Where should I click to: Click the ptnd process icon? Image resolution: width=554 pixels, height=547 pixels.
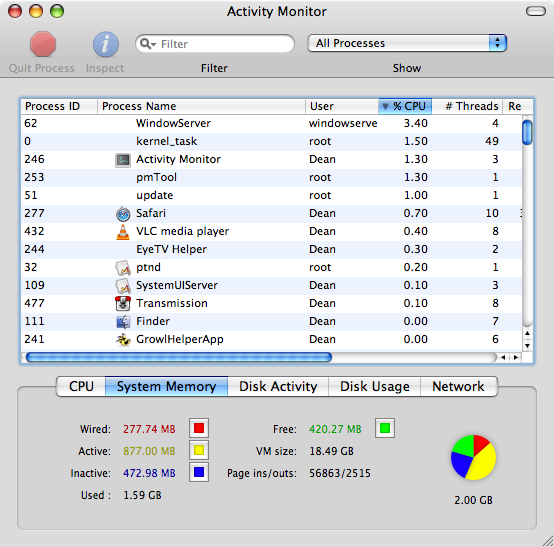123,268
